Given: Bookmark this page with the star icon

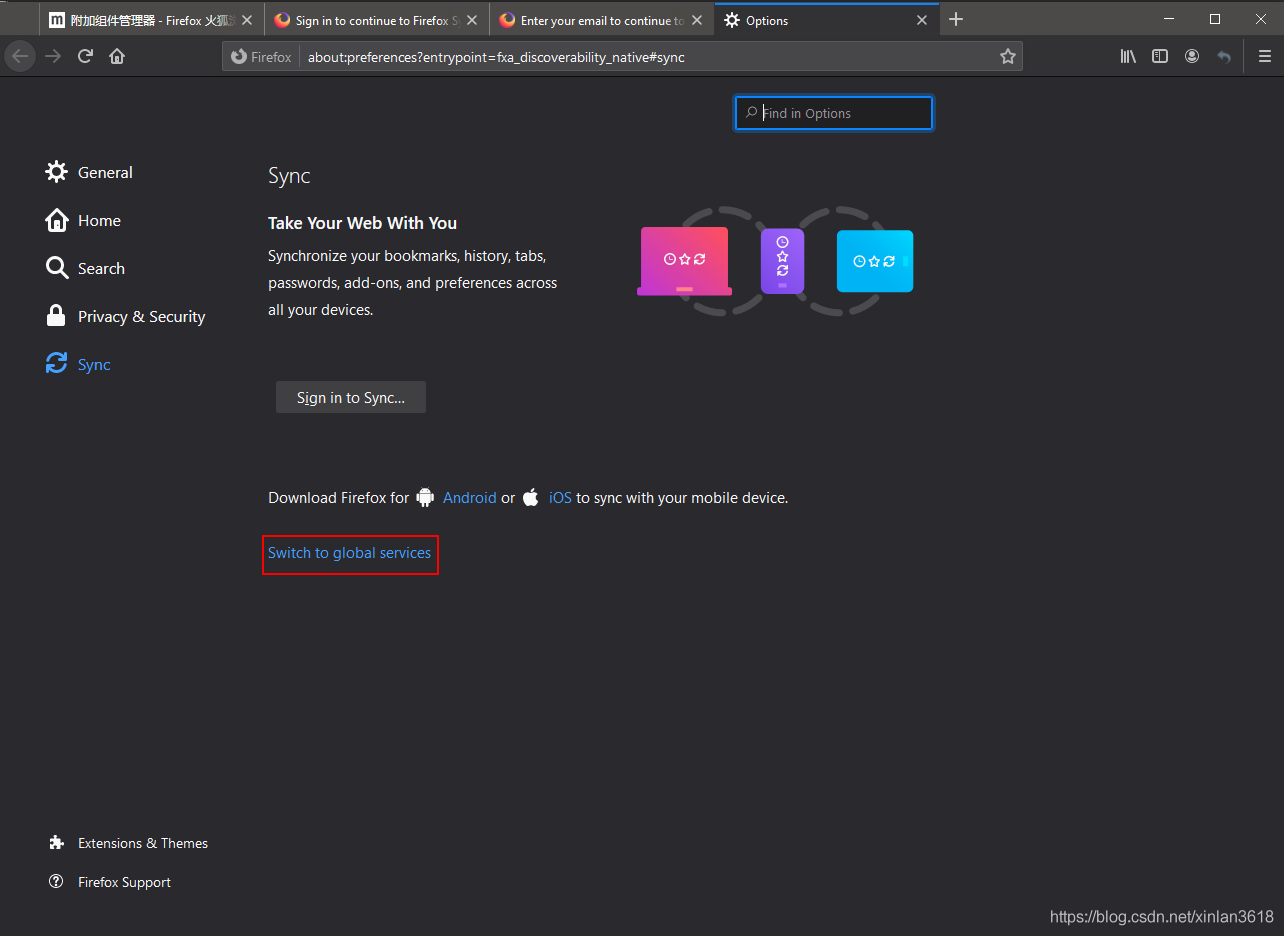Looking at the screenshot, I should pos(1008,57).
